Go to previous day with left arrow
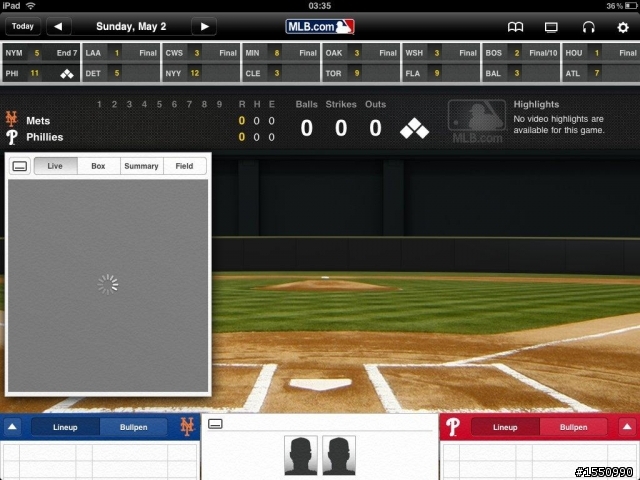 tap(59, 27)
